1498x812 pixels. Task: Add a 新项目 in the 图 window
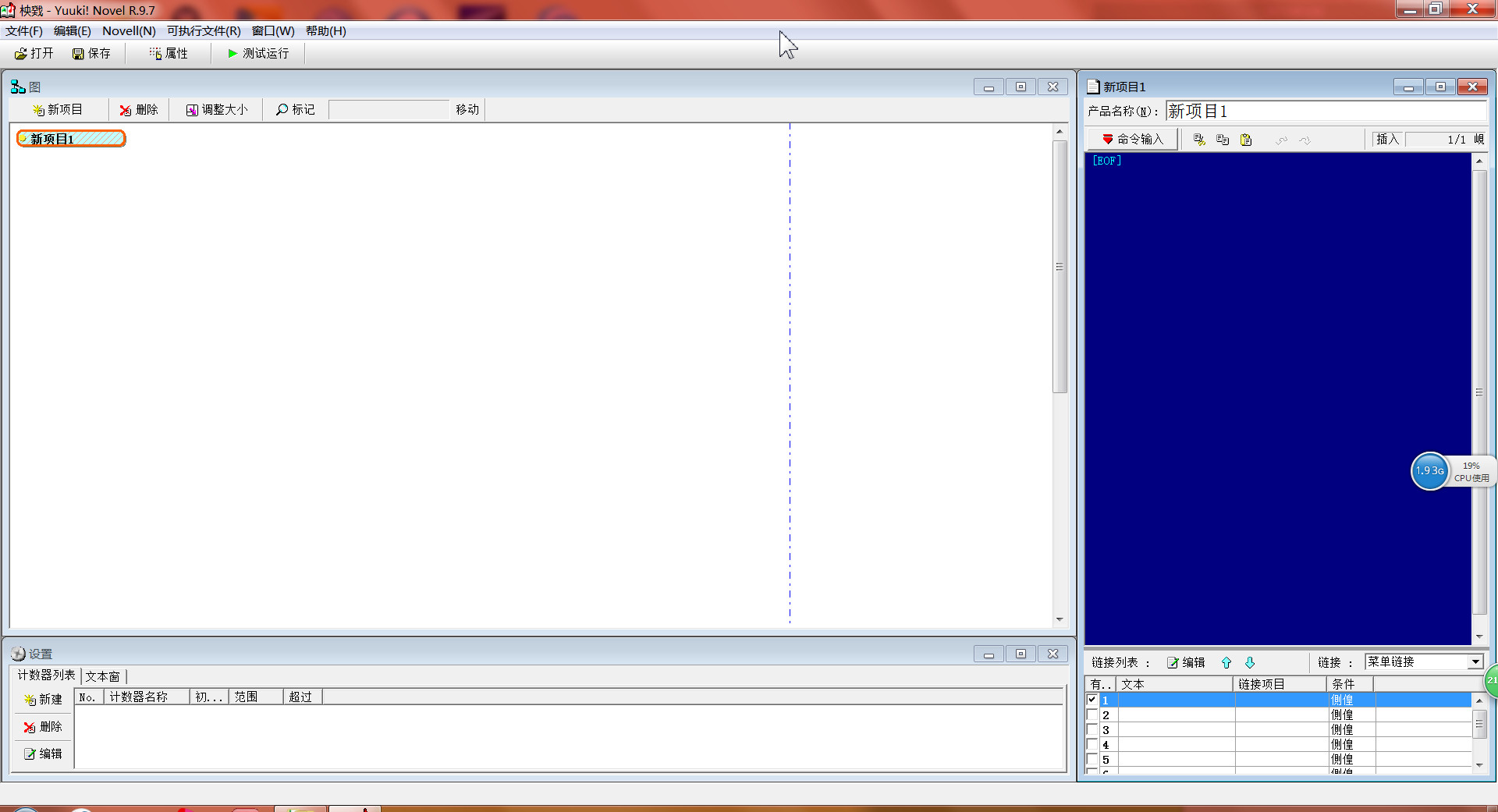point(58,109)
